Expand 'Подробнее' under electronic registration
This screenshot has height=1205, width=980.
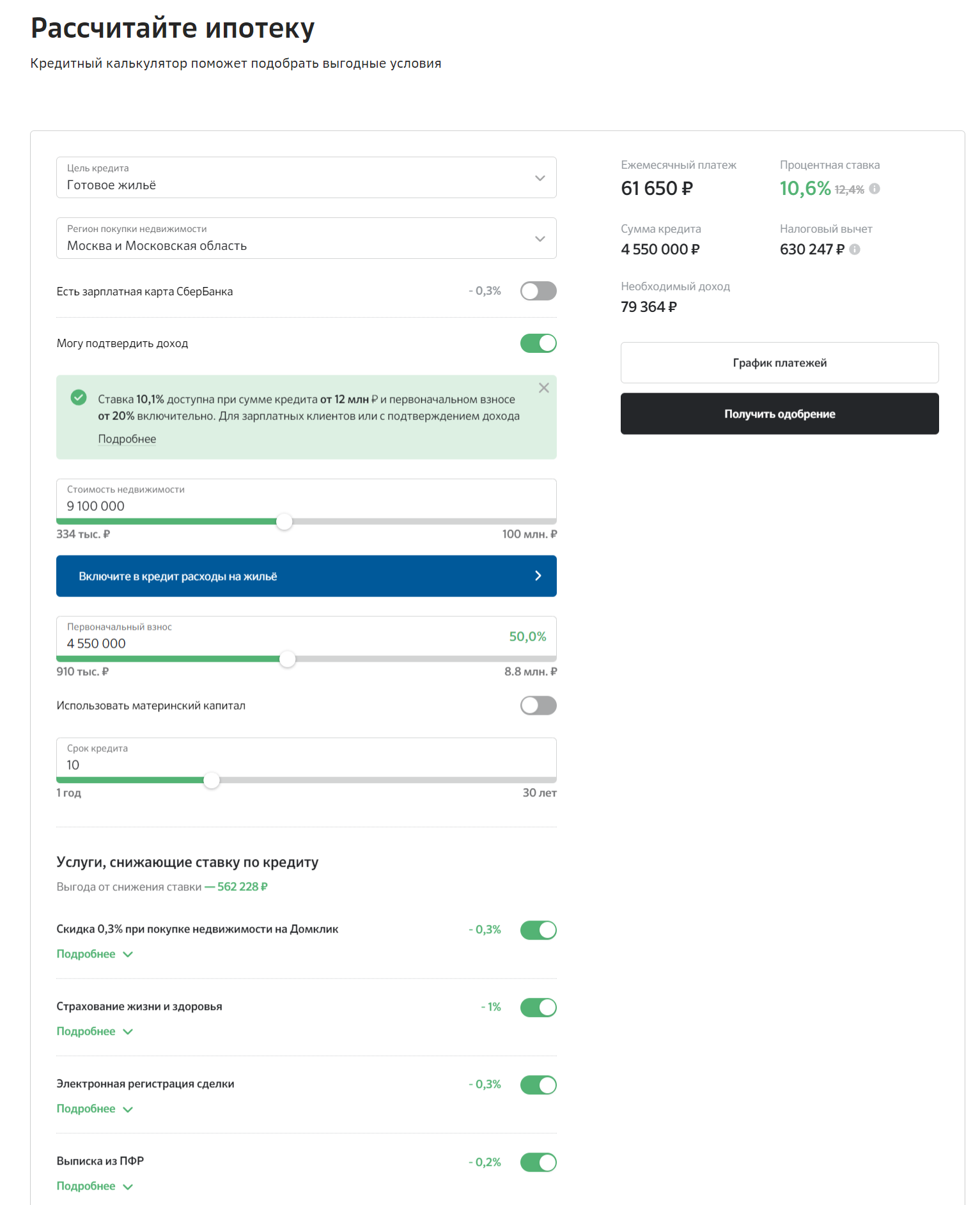[95, 1108]
